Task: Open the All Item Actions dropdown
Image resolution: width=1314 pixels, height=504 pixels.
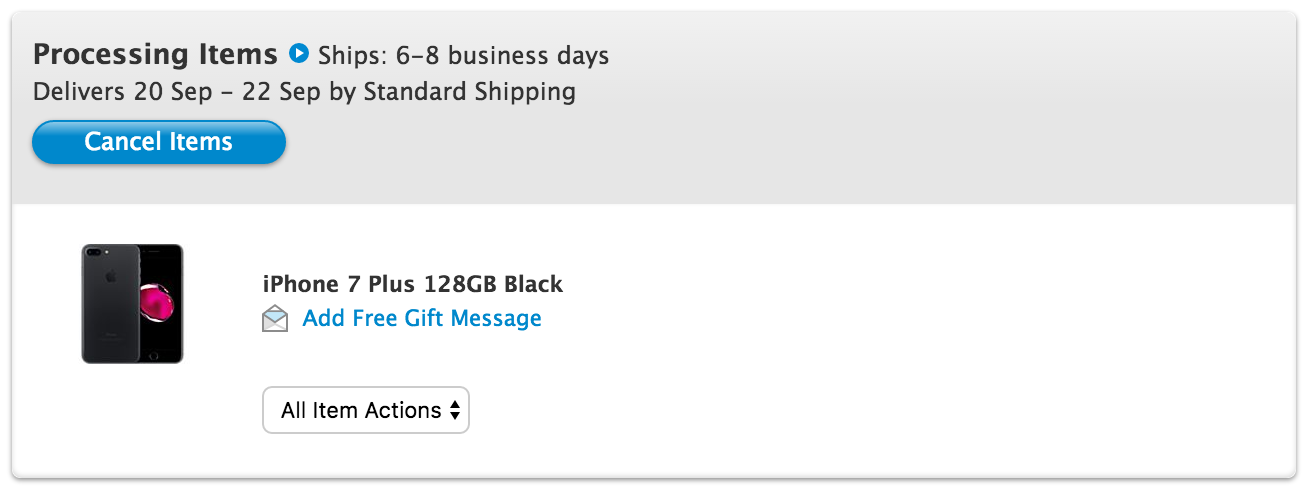Action: click(x=365, y=410)
